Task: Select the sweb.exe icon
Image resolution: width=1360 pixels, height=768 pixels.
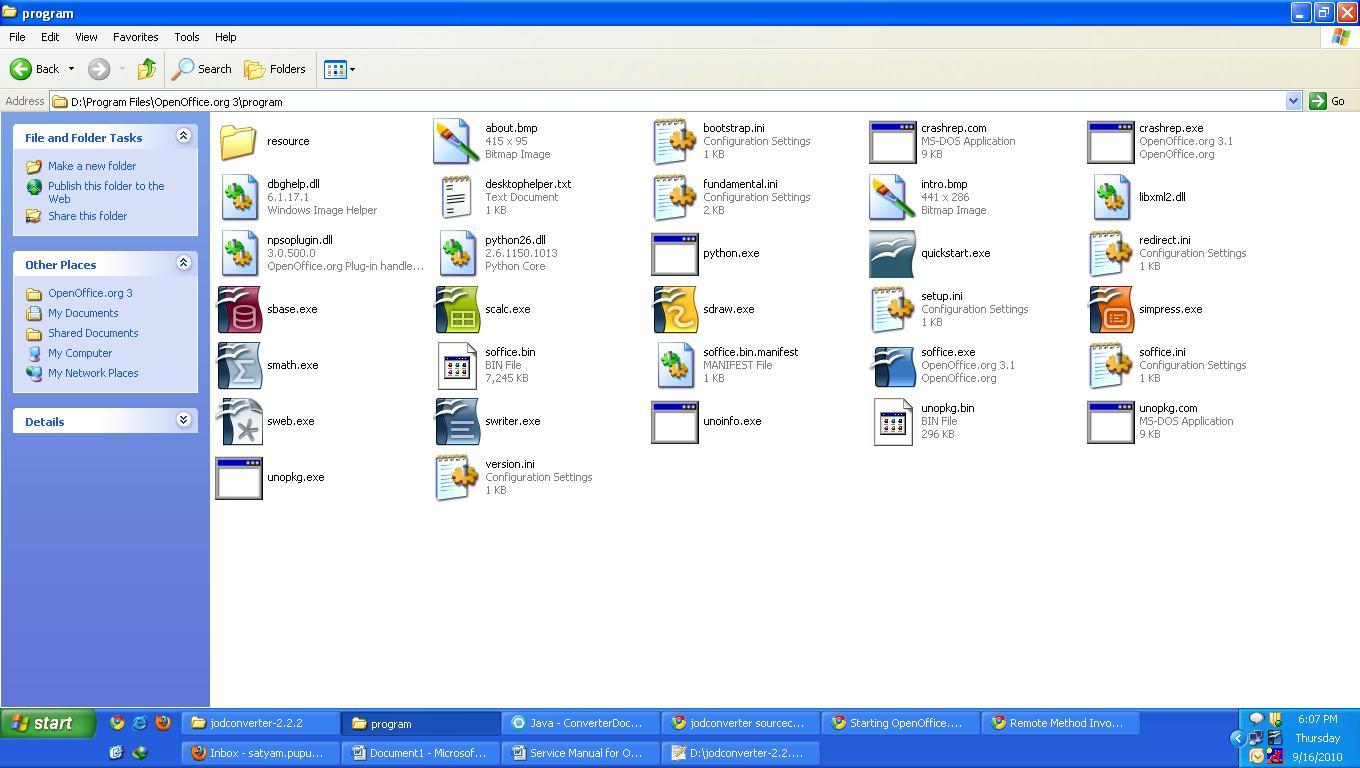Action: [239, 422]
